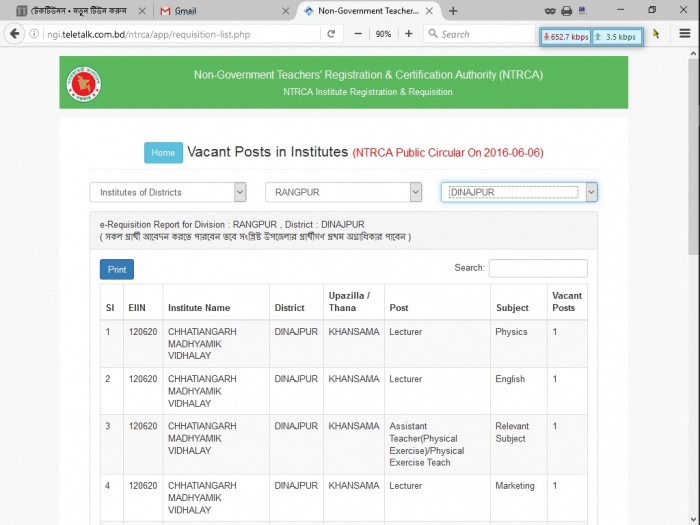This screenshot has height=525, width=700.
Task: Sort by the District column header
Action: tap(296, 302)
